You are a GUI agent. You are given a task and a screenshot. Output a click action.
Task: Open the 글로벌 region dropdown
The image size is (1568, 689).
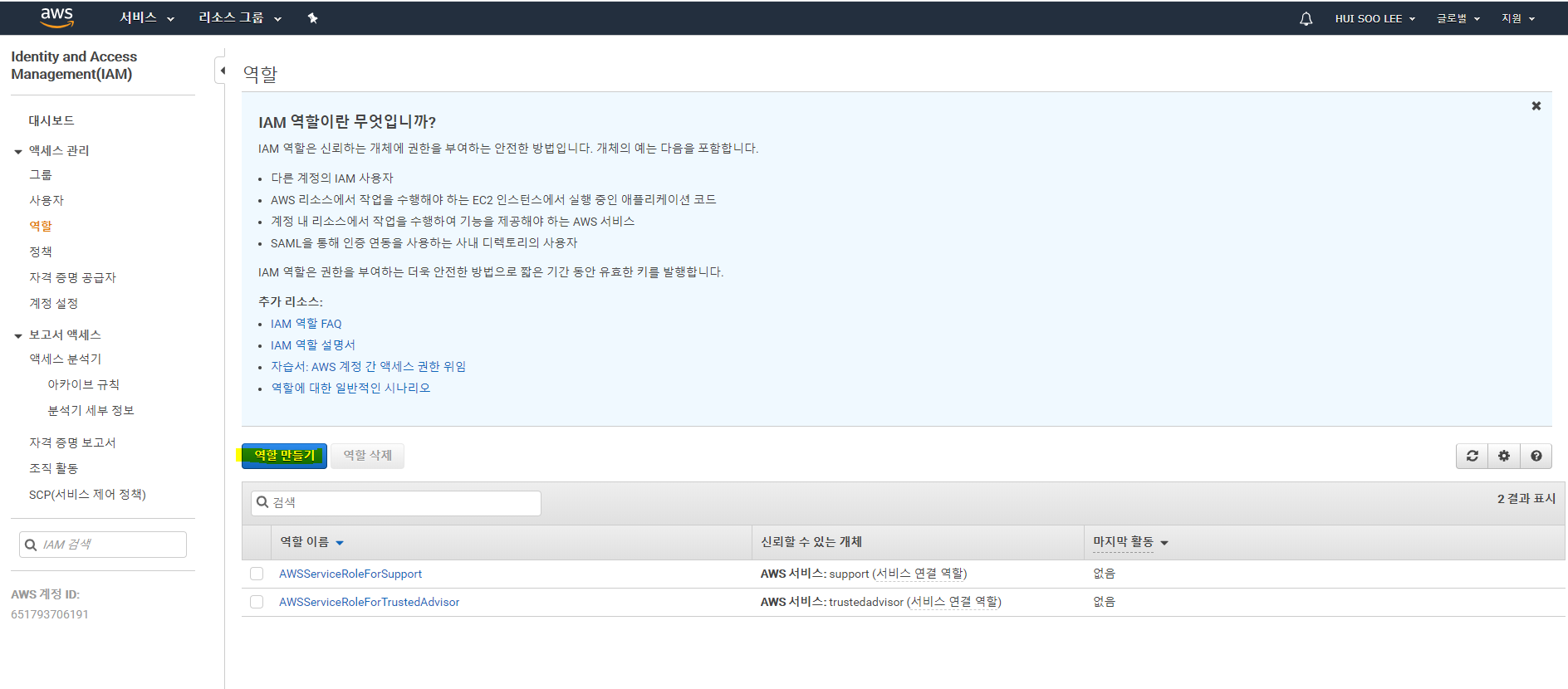pyautogui.click(x=1458, y=18)
